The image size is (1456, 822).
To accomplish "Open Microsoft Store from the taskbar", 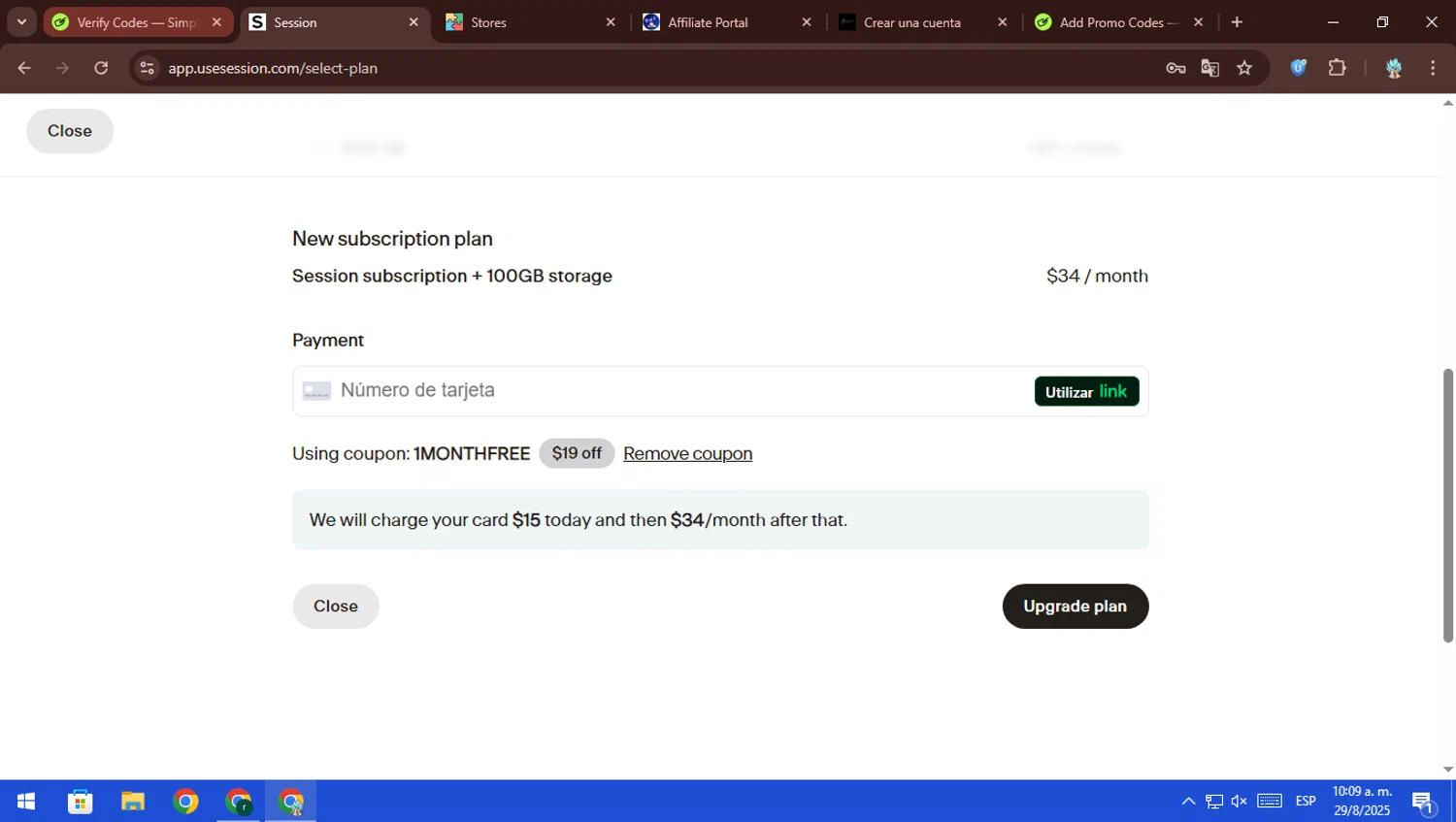I will click(80, 802).
